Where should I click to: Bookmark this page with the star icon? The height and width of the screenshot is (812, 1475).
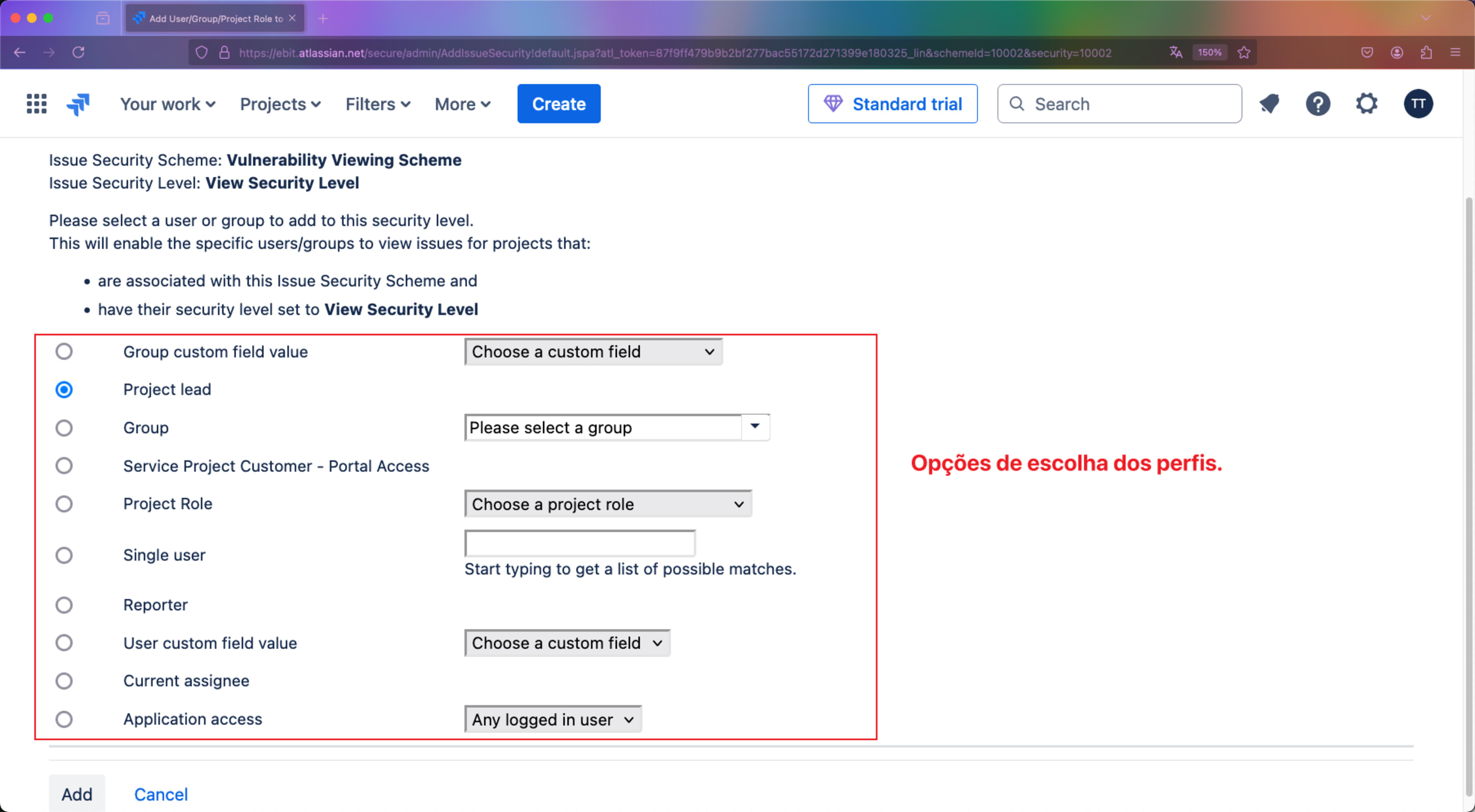tap(1244, 53)
